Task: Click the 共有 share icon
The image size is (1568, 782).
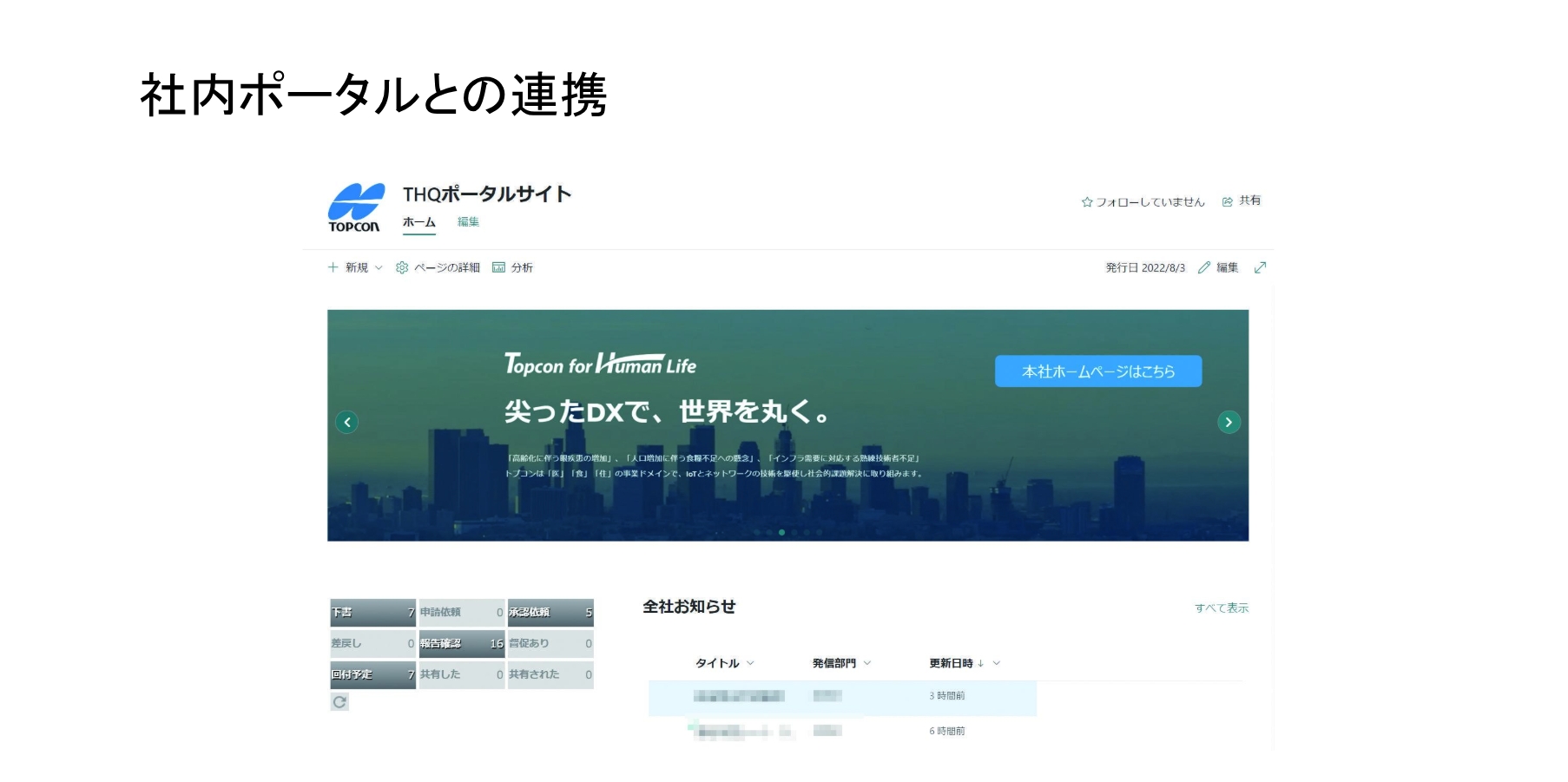Action: (1228, 201)
